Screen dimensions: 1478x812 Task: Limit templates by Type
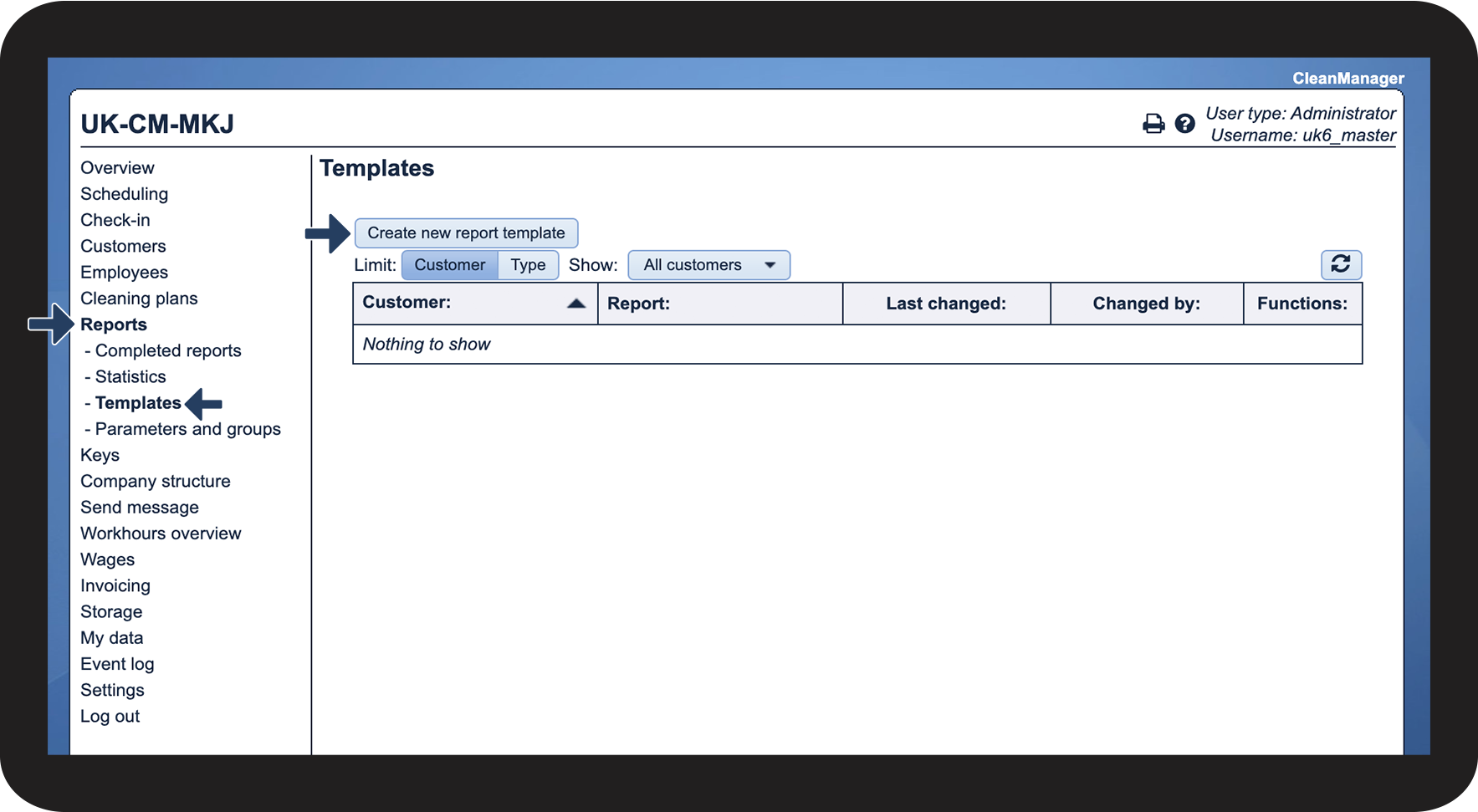click(528, 265)
